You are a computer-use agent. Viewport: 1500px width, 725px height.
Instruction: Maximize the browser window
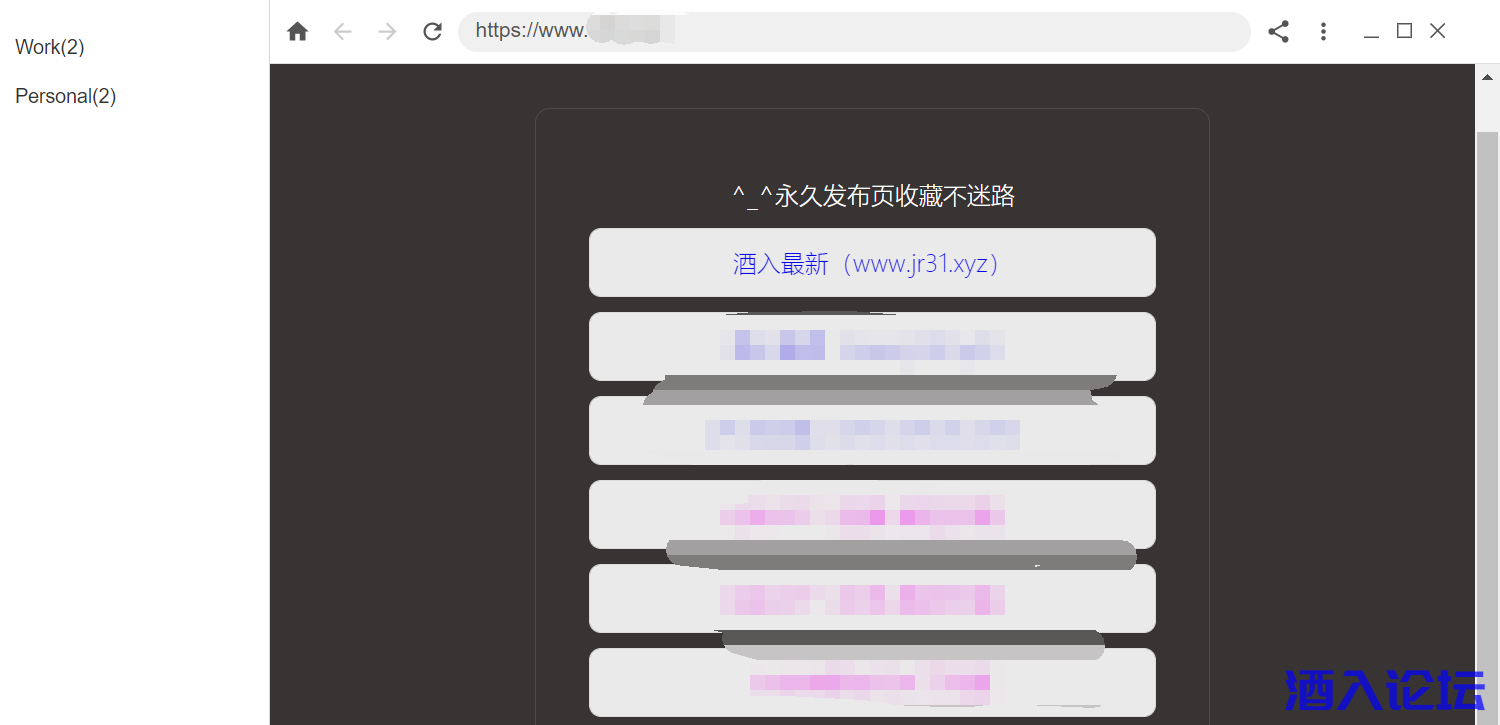click(x=1404, y=31)
